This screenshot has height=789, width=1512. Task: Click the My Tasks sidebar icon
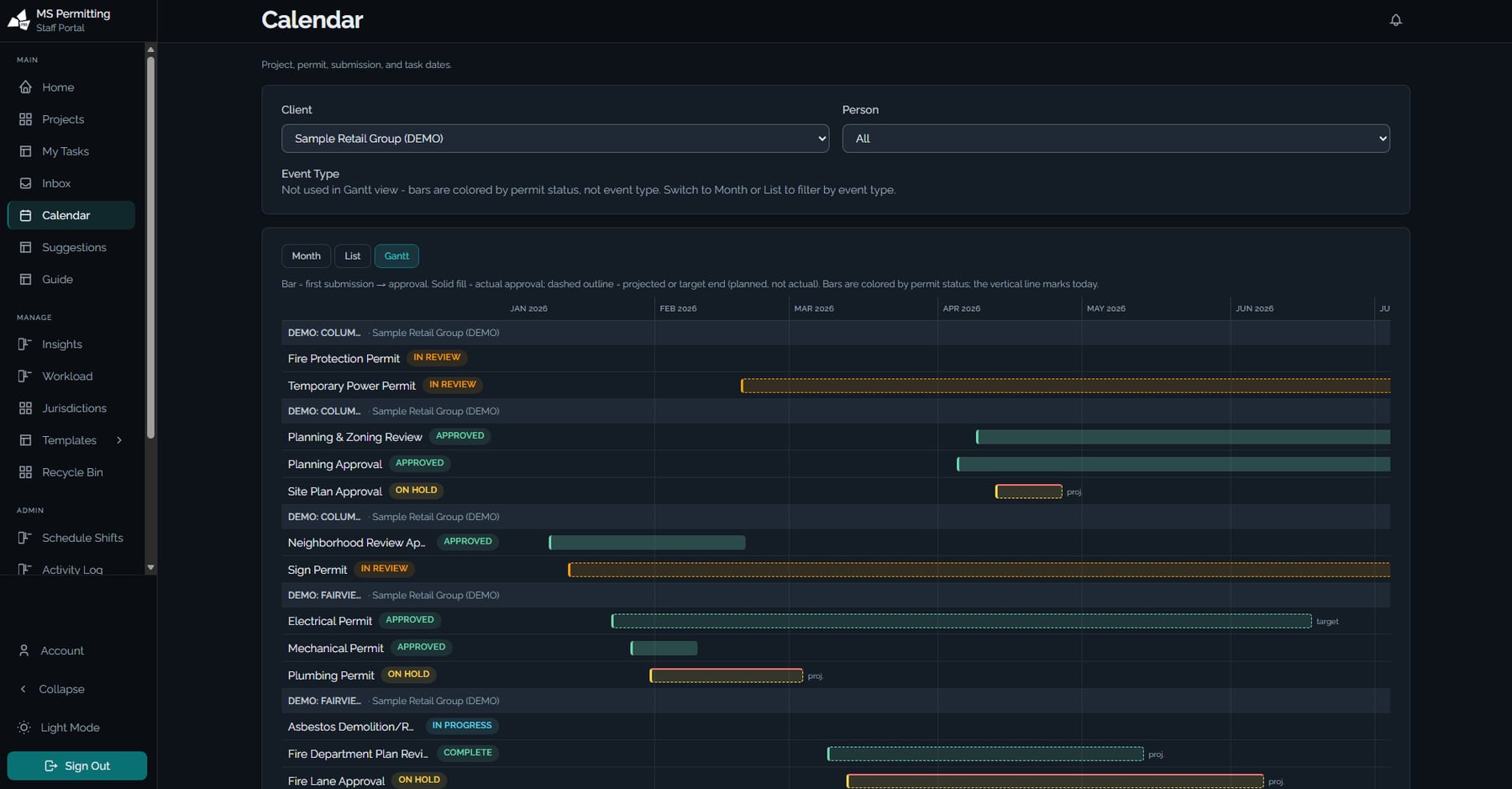25,151
